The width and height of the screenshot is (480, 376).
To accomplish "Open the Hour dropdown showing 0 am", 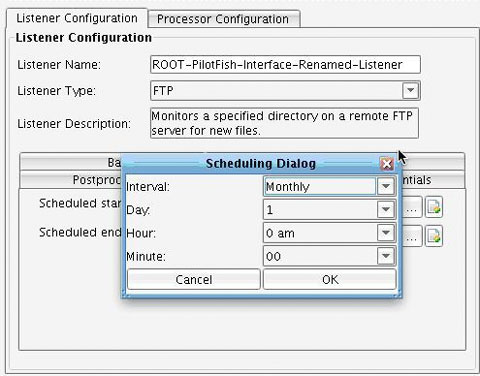I will pyautogui.click(x=386, y=232).
